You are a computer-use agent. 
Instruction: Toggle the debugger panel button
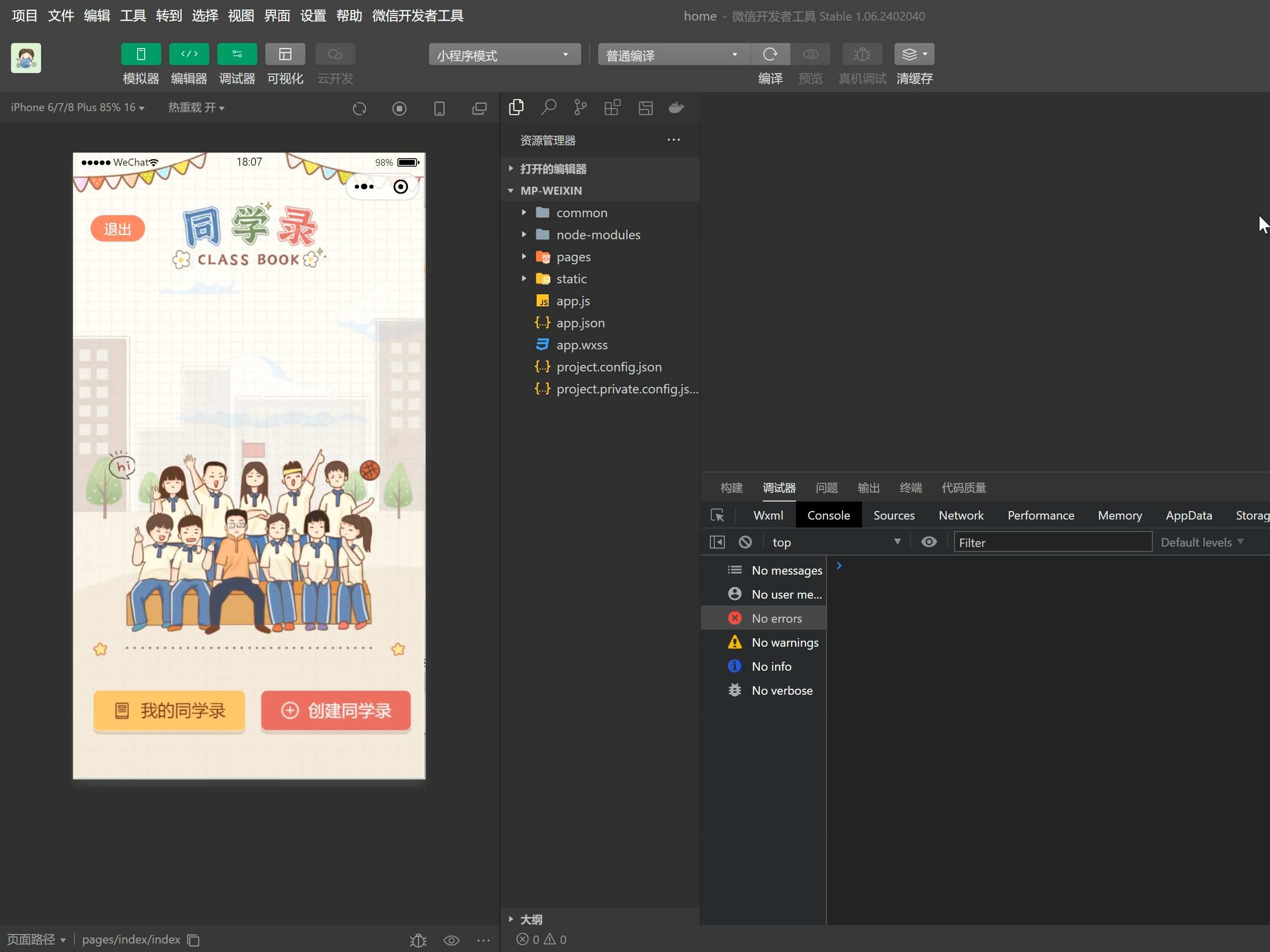[x=237, y=55]
